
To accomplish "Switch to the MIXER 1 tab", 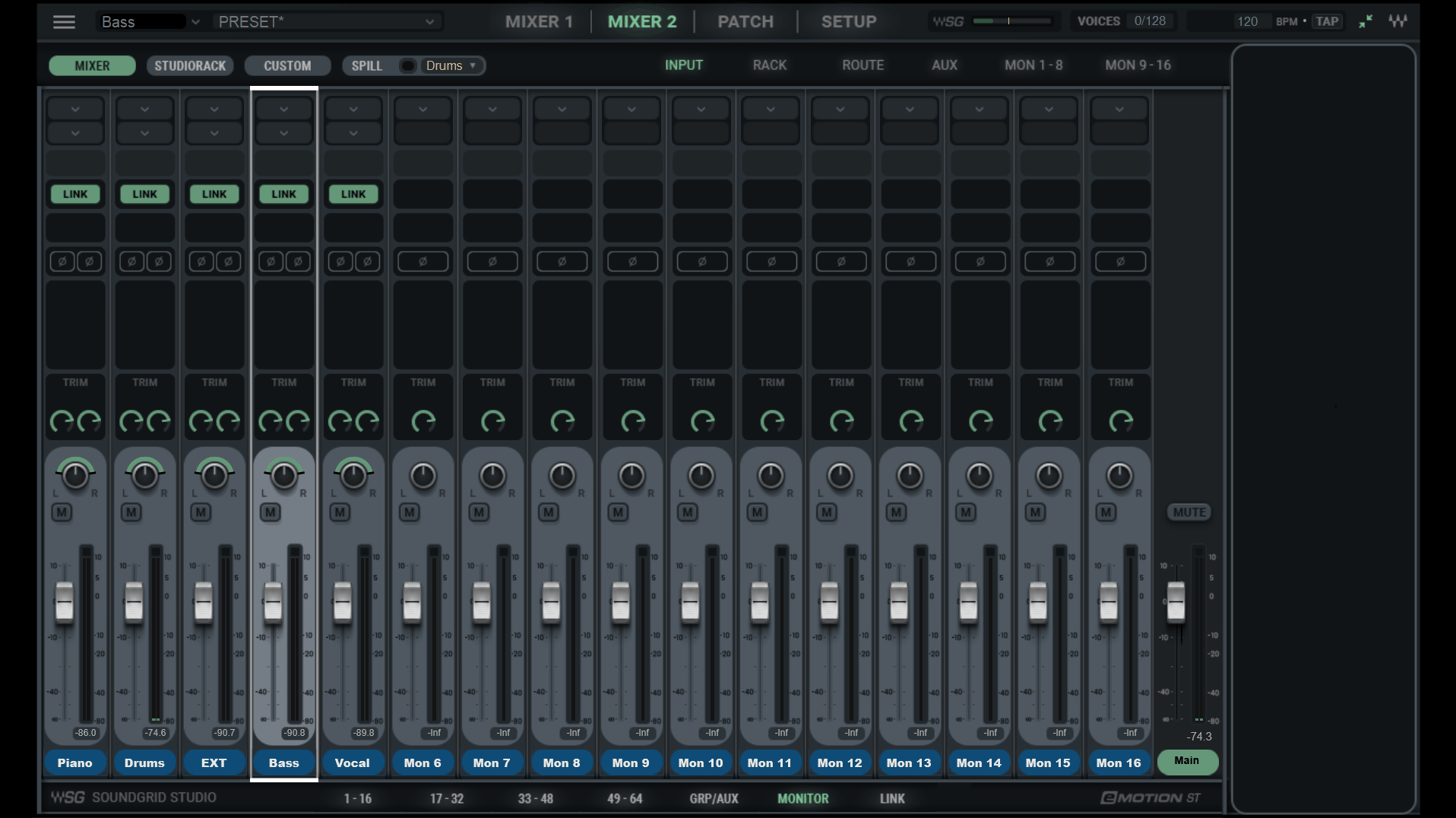I will (539, 22).
